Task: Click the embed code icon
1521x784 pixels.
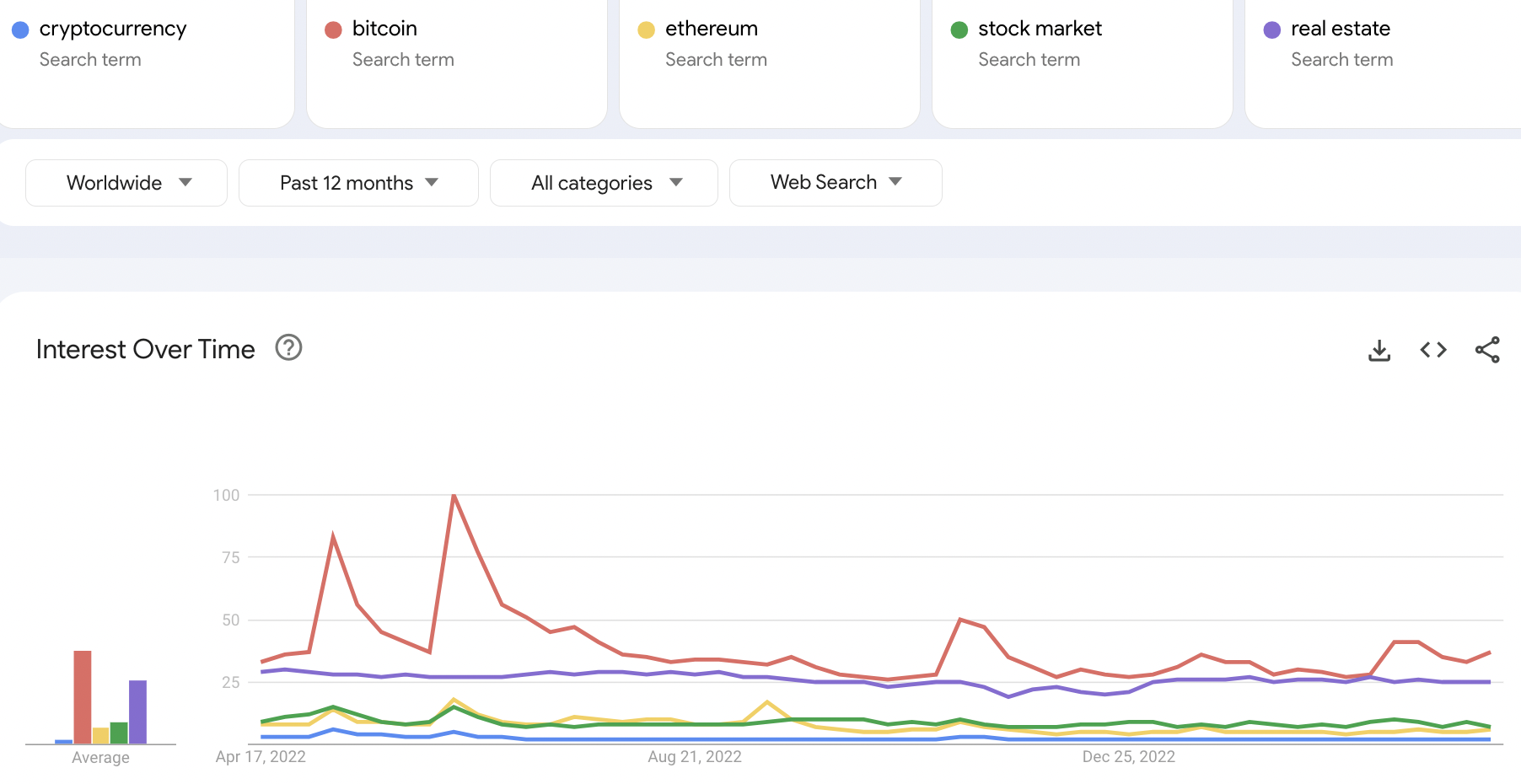Action: tap(1433, 350)
